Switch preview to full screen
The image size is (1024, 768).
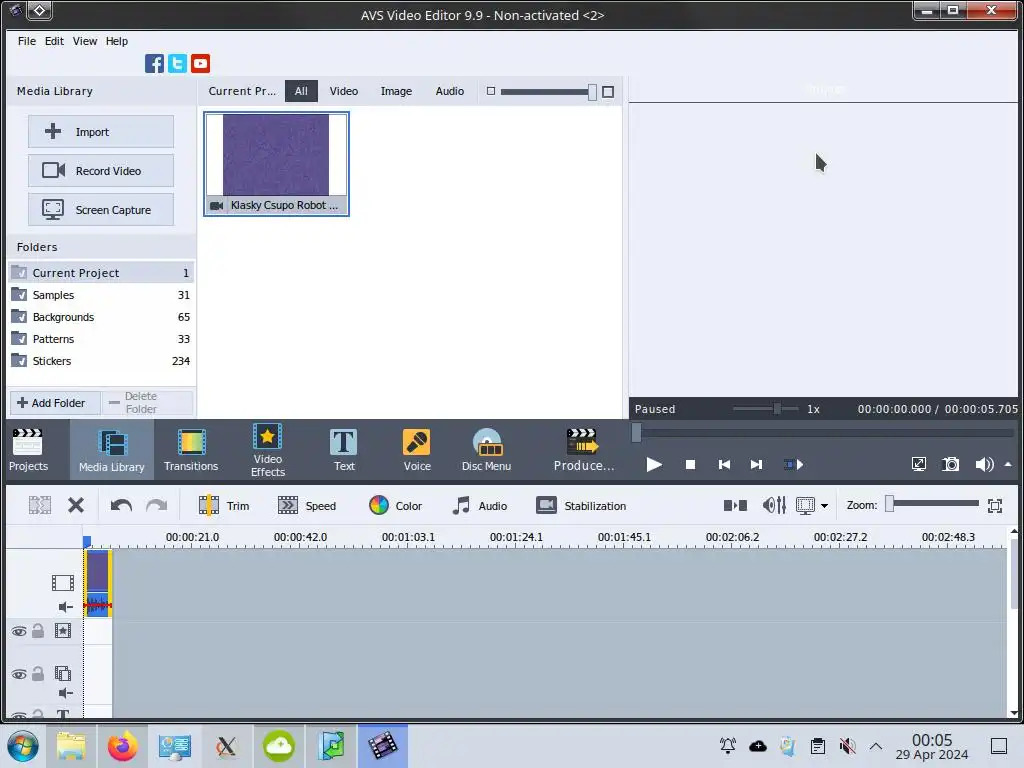tap(918, 464)
